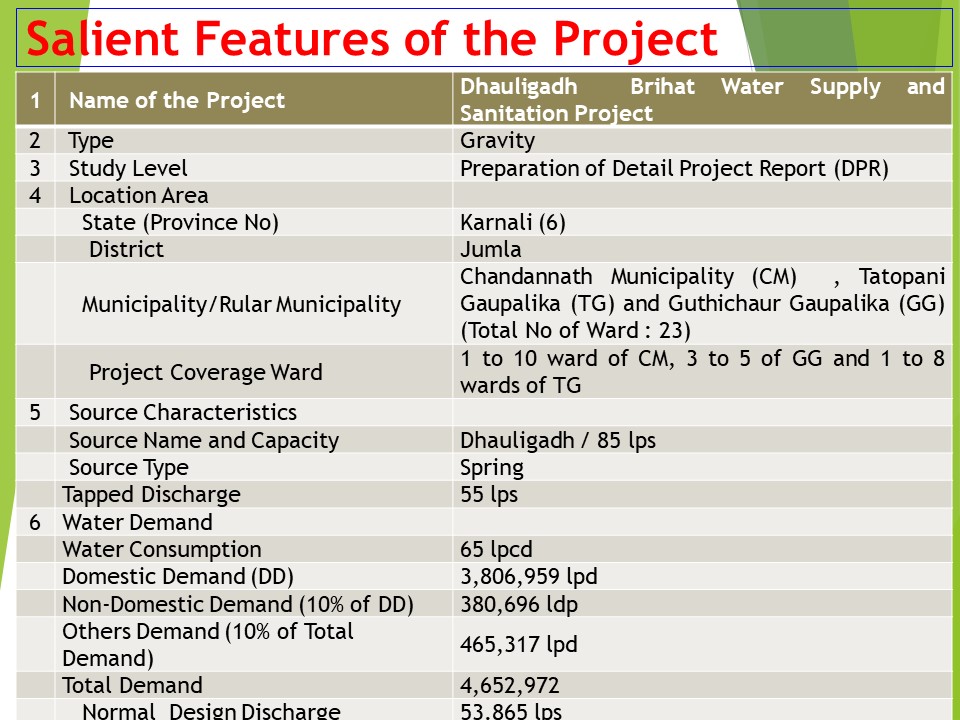Image resolution: width=960 pixels, height=720 pixels.
Task: Click the 'Total Demand' value 4,652,972
Action: [510, 685]
